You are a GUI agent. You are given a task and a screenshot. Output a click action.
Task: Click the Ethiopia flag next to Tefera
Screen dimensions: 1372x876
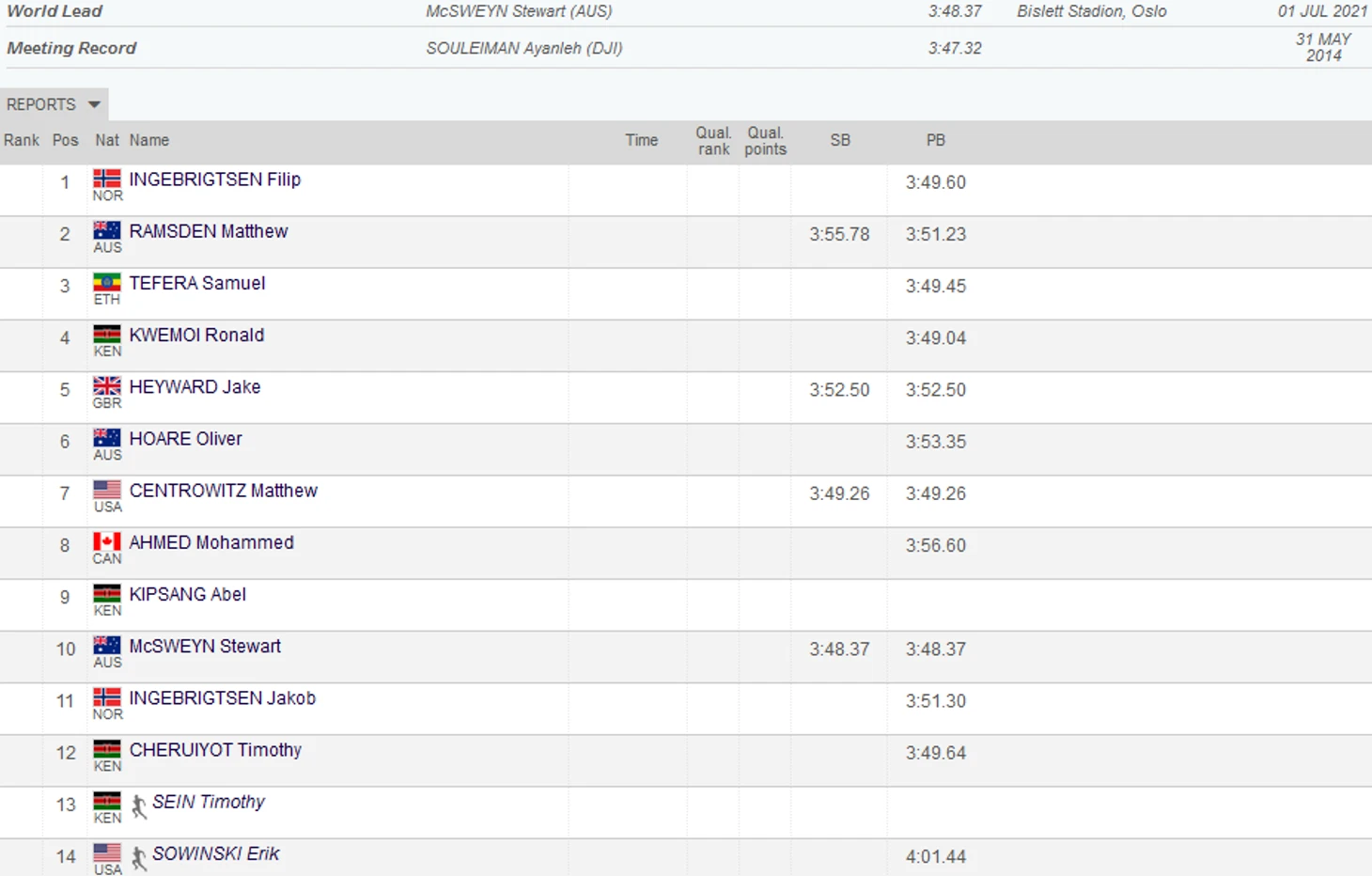(106, 282)
